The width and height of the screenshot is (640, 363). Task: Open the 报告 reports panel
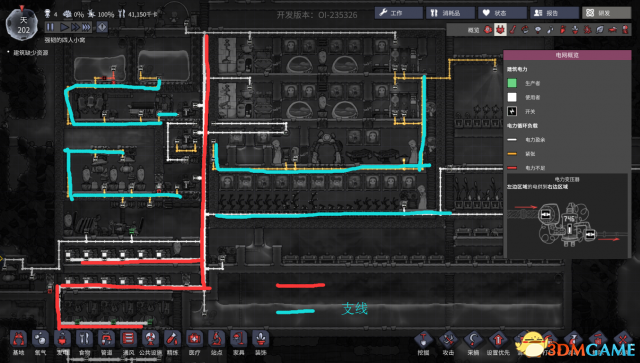point(554,13)
